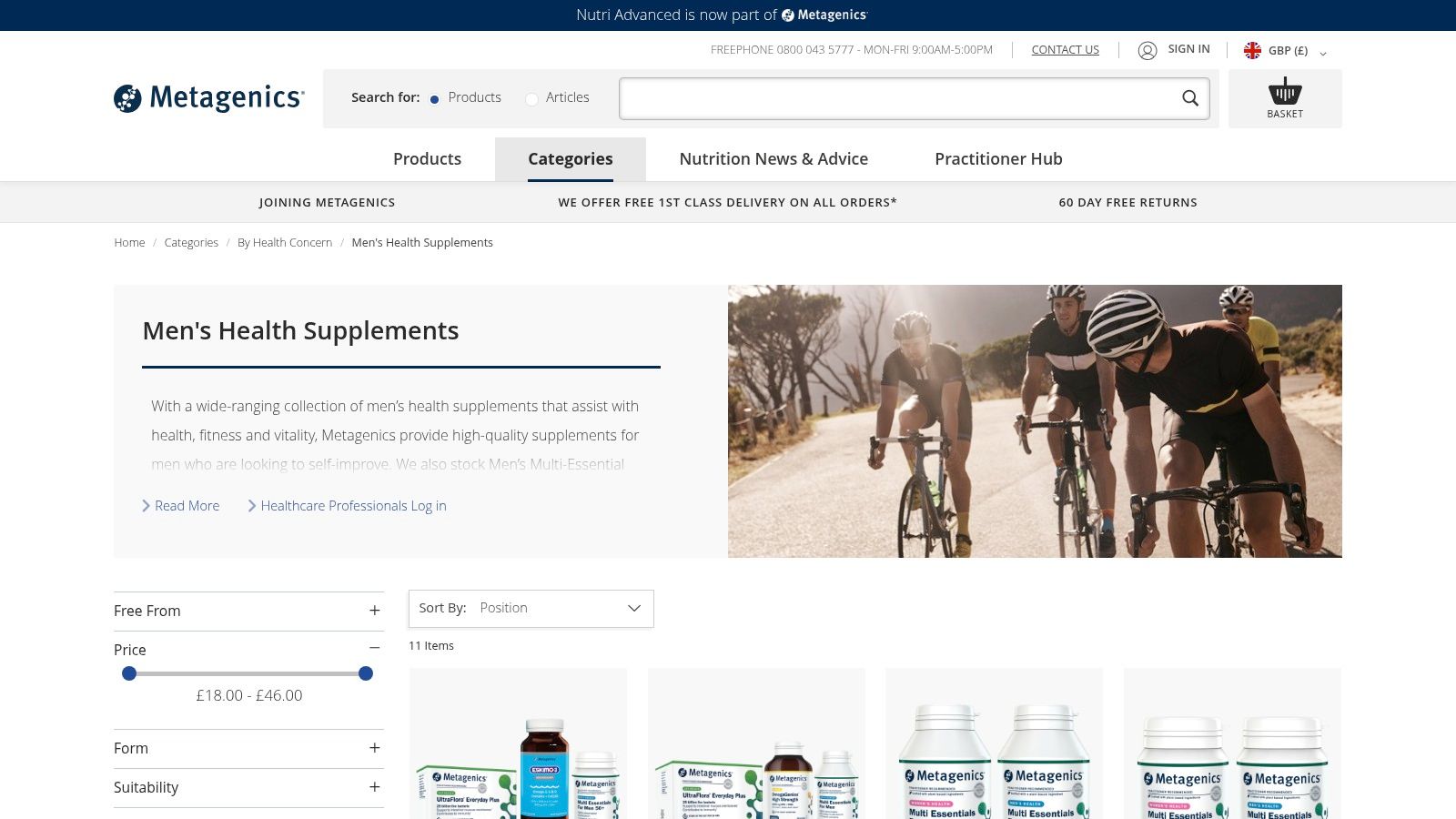The image size is (1456, 819).
Task: Go to Categories breadcrumb
Action: 191,243
